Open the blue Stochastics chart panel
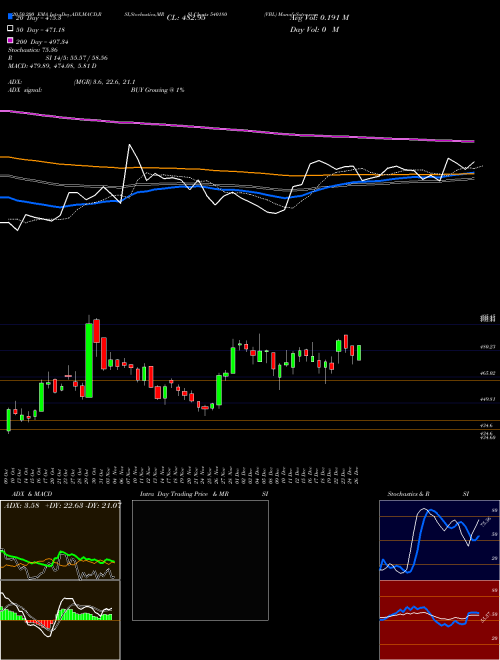This screenshot has height=660, width=500. point(439,540)
